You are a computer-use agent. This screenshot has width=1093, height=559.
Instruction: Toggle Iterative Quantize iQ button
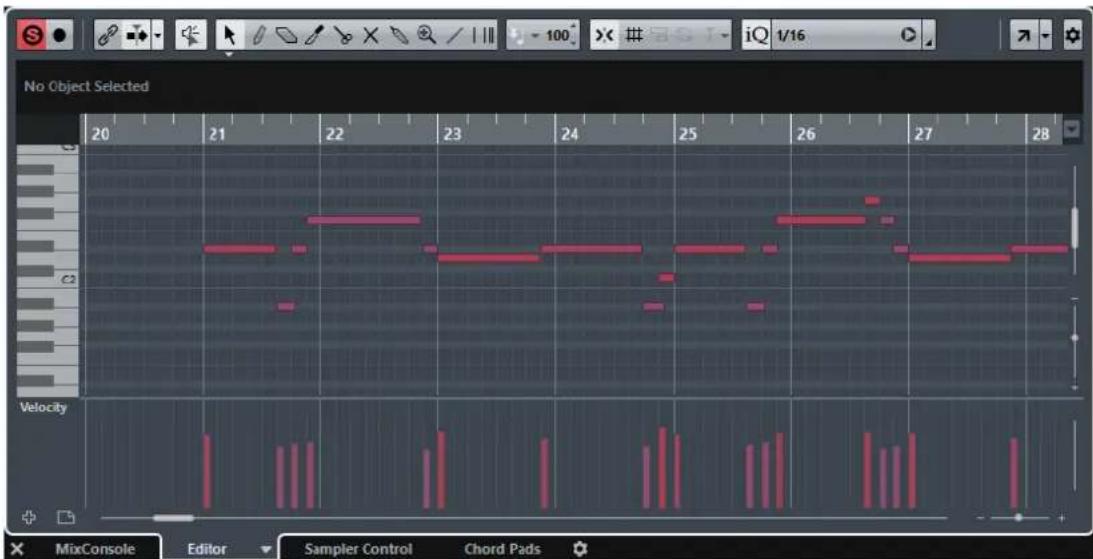tap(756, 35)
